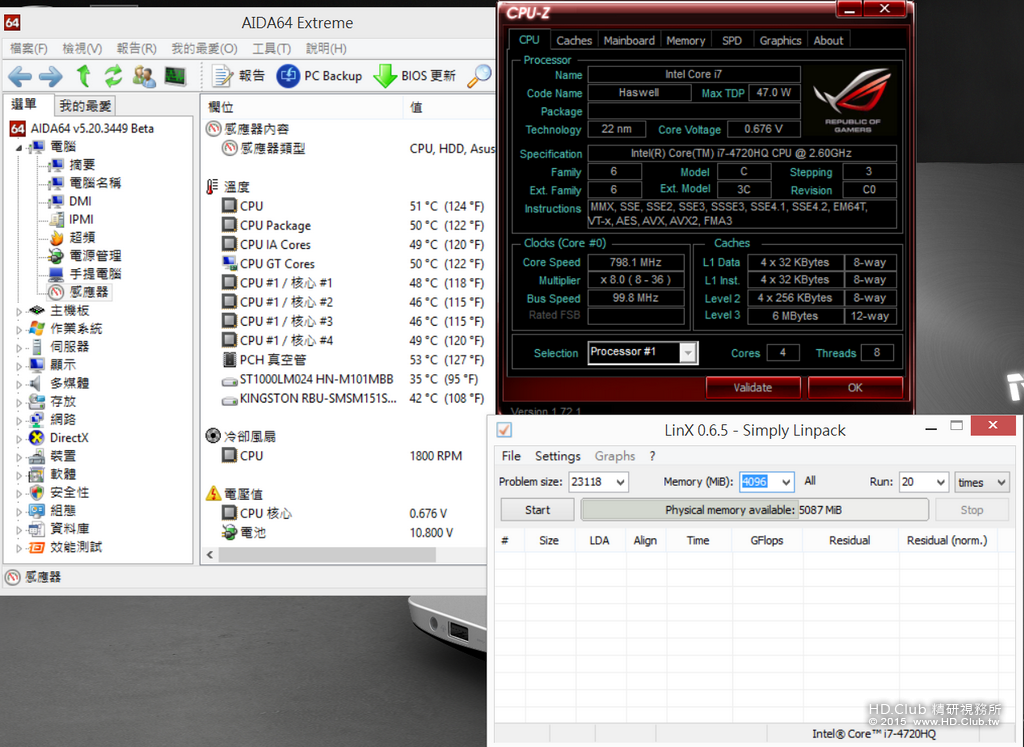Open the Graphs menu in LinX
The height and width of the screenshot is (747, 1024).
[x=615, y=456]
